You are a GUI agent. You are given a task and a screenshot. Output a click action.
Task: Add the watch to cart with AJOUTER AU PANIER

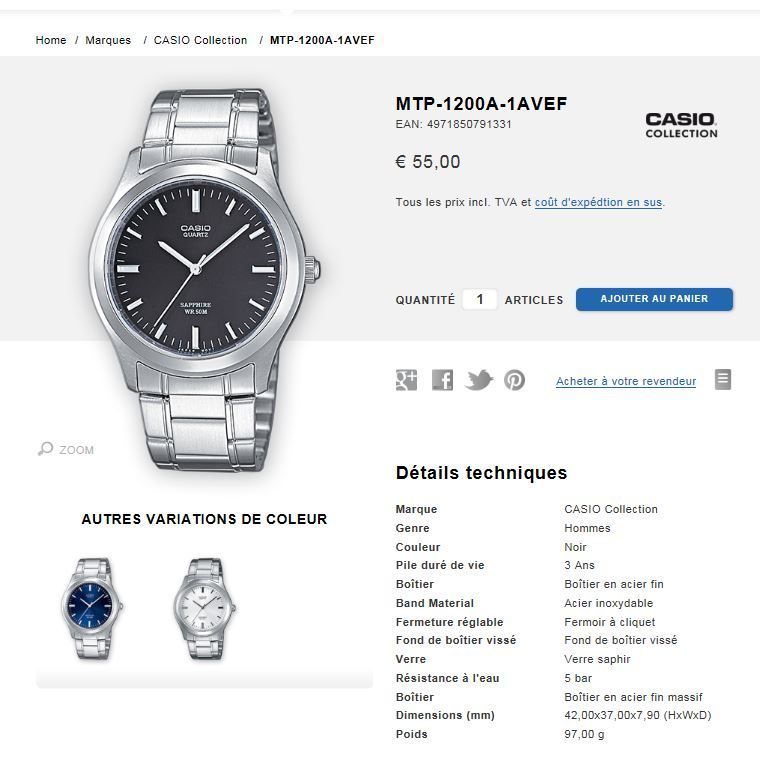click(x=654, y=299)
